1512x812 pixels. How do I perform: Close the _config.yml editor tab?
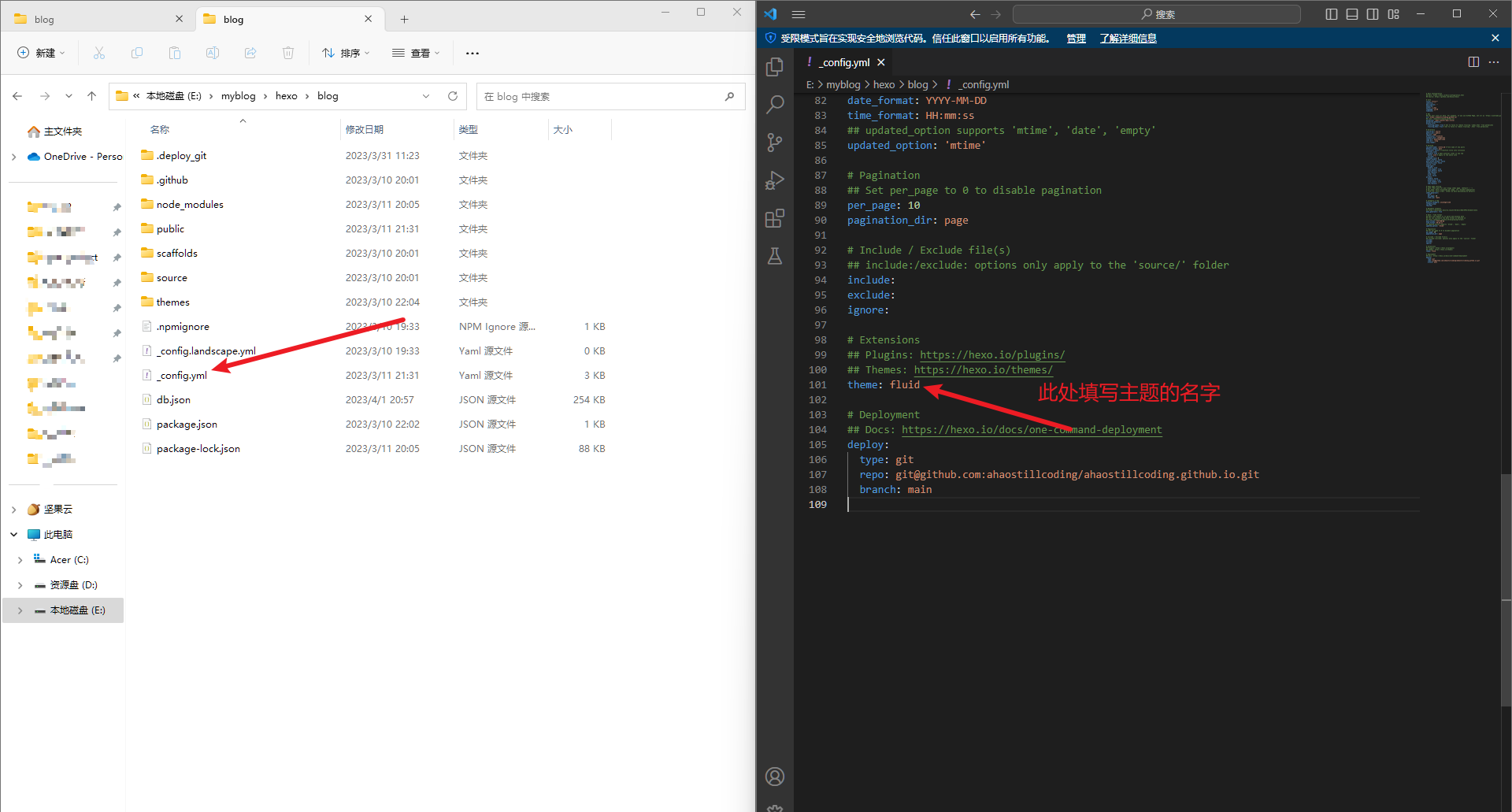coord(881,62)
